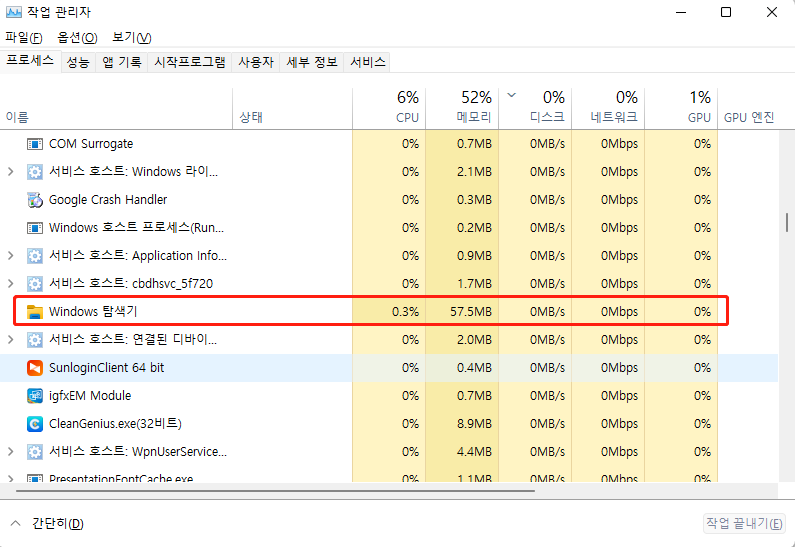This screenshot has width=795, height=547.
Task: Expand the 서비스 호스트: Application Info group
Action: coord(11,256)
